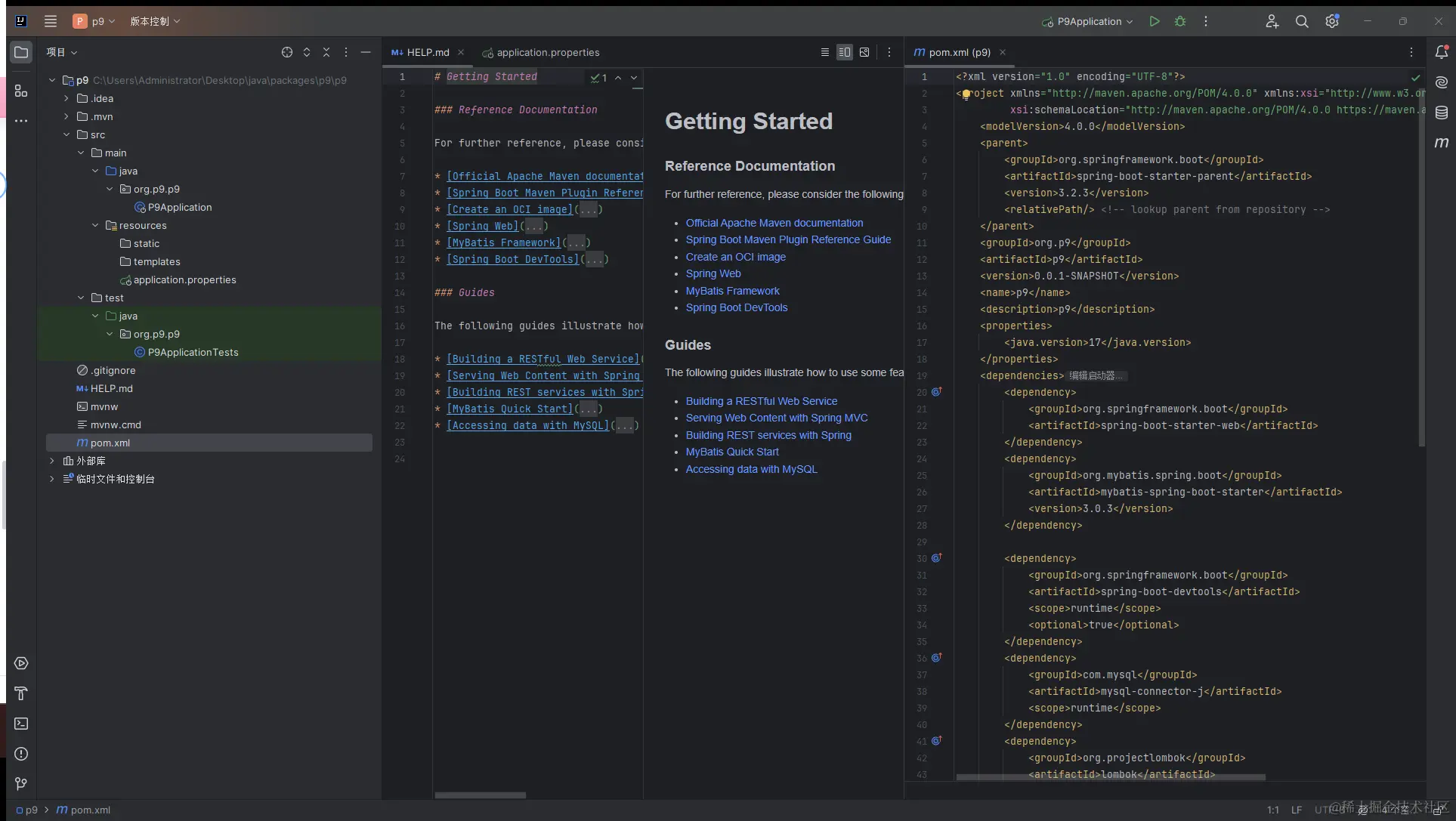Open the Structure tool window
Viewport: 1456px width, 821px height.
[21, 91]
